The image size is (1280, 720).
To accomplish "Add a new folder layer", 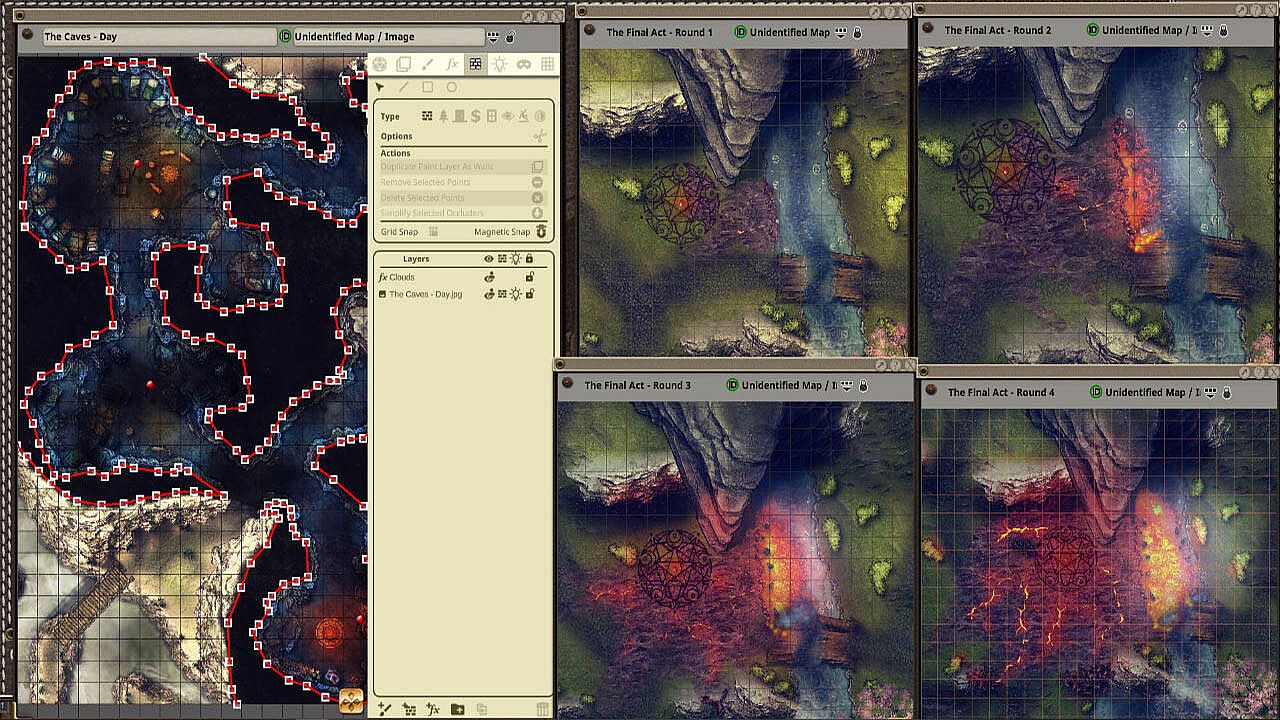I will pyautogui.click(x=457, y=709).
